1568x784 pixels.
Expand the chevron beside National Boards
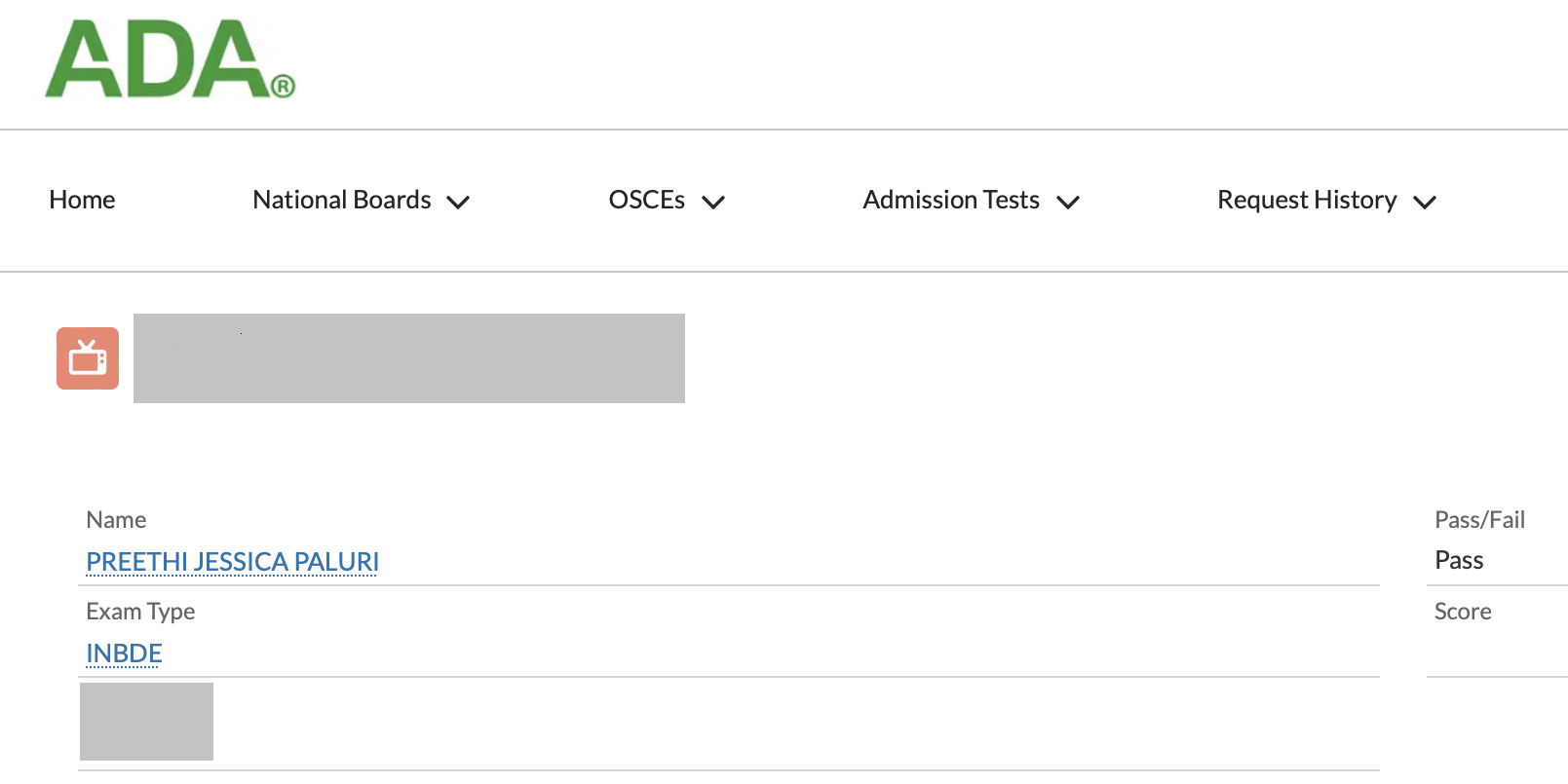point(458,203)
